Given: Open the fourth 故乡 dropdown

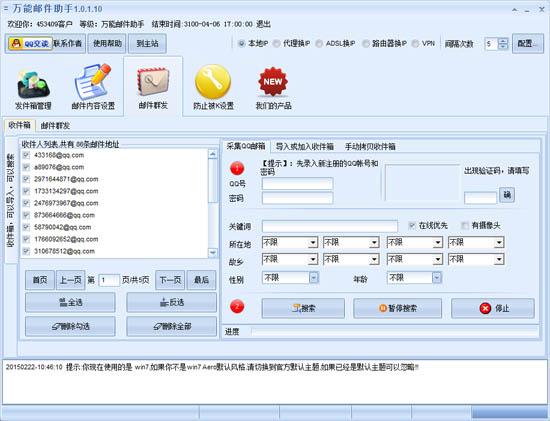Looking at the screenshot, I should [x=476, y=259].
